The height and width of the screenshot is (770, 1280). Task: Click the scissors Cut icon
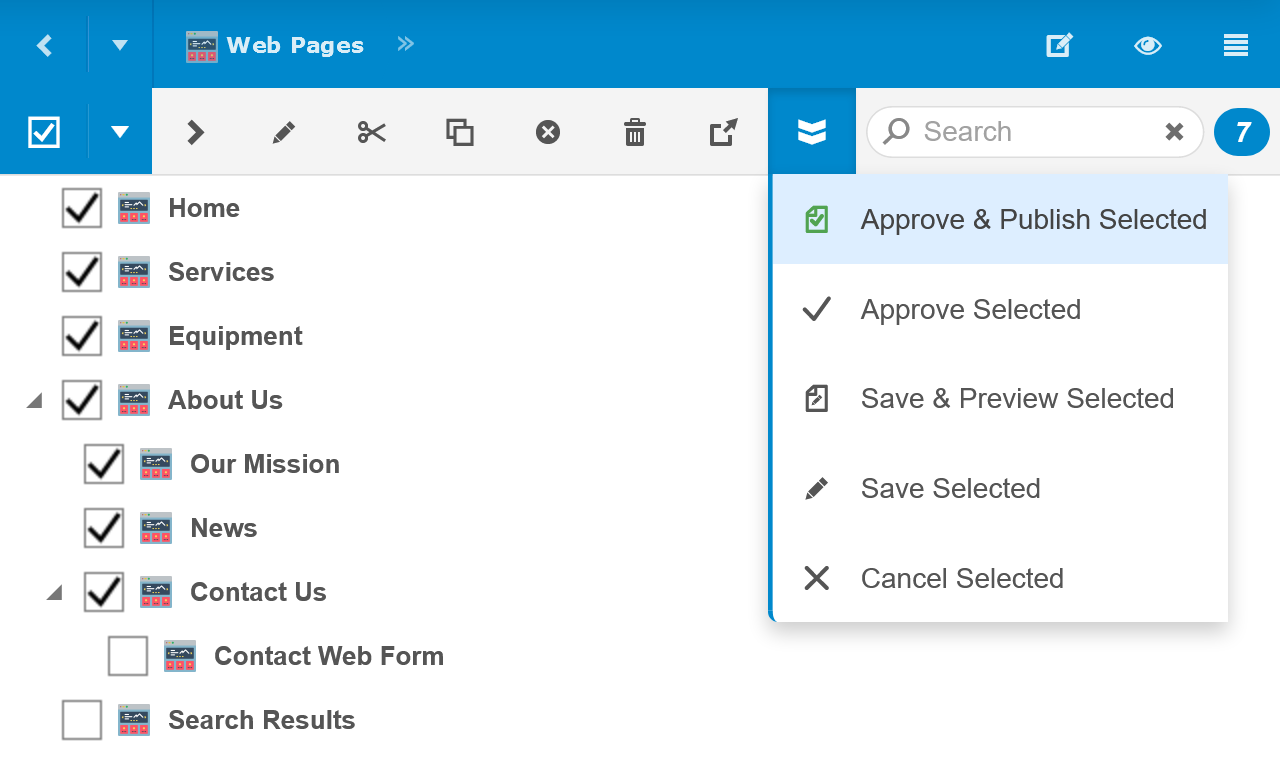click(x=371, y=132)
